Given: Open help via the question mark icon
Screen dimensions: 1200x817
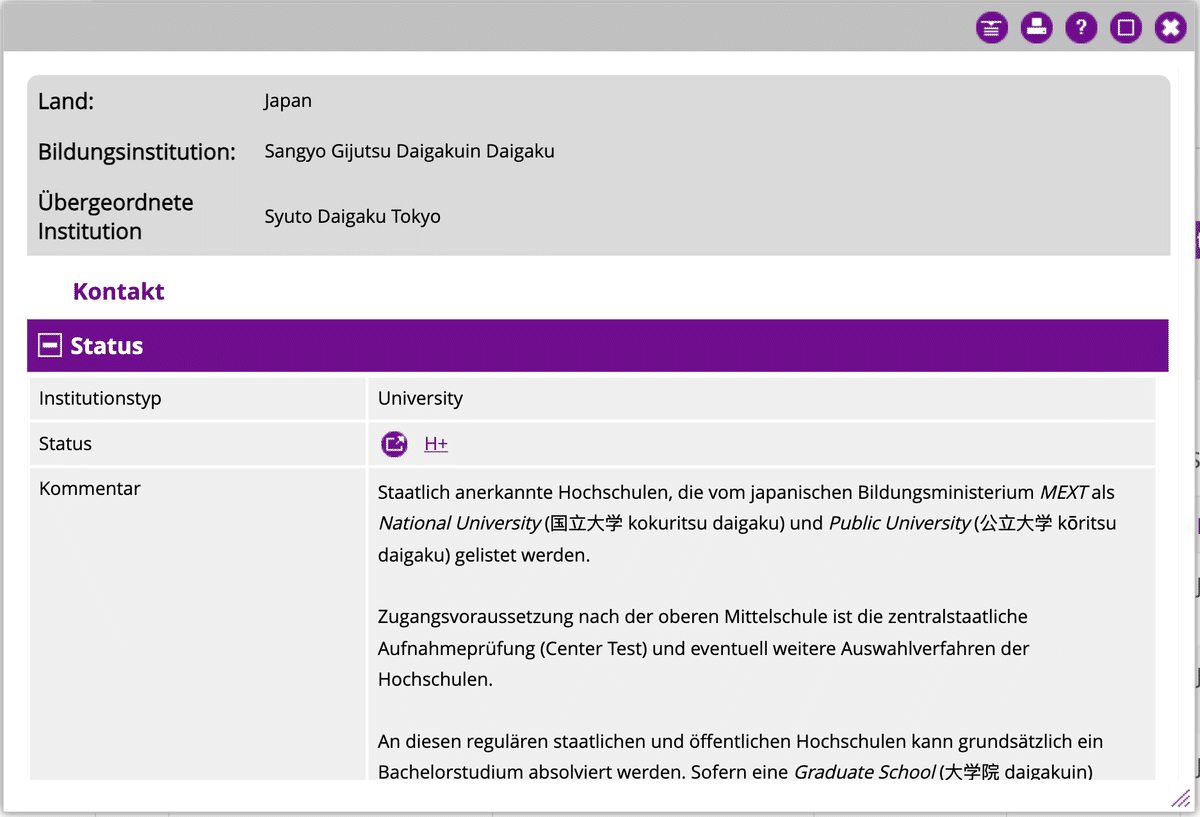Looking at the screenshot, I should [x=1081, y=27].
